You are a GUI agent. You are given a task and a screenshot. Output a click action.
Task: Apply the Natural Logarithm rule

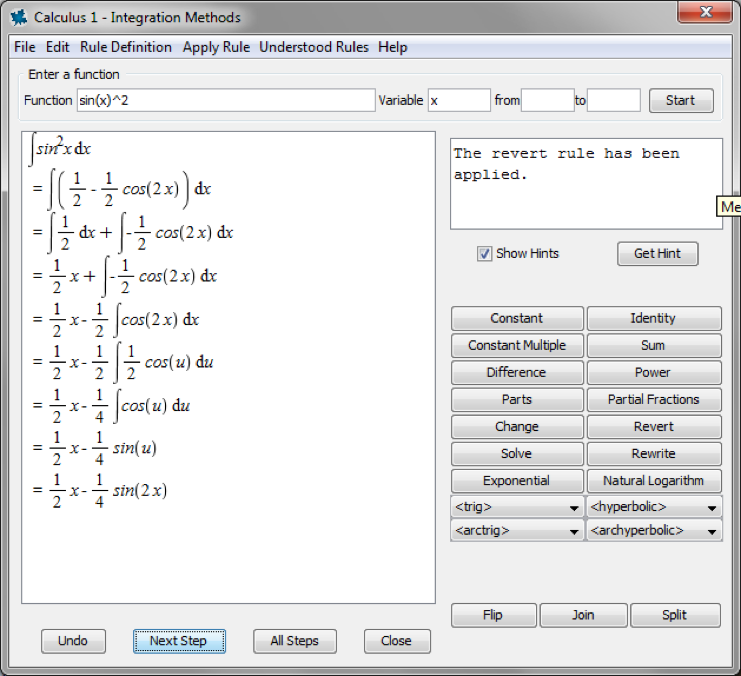click(x=654, y=481)
